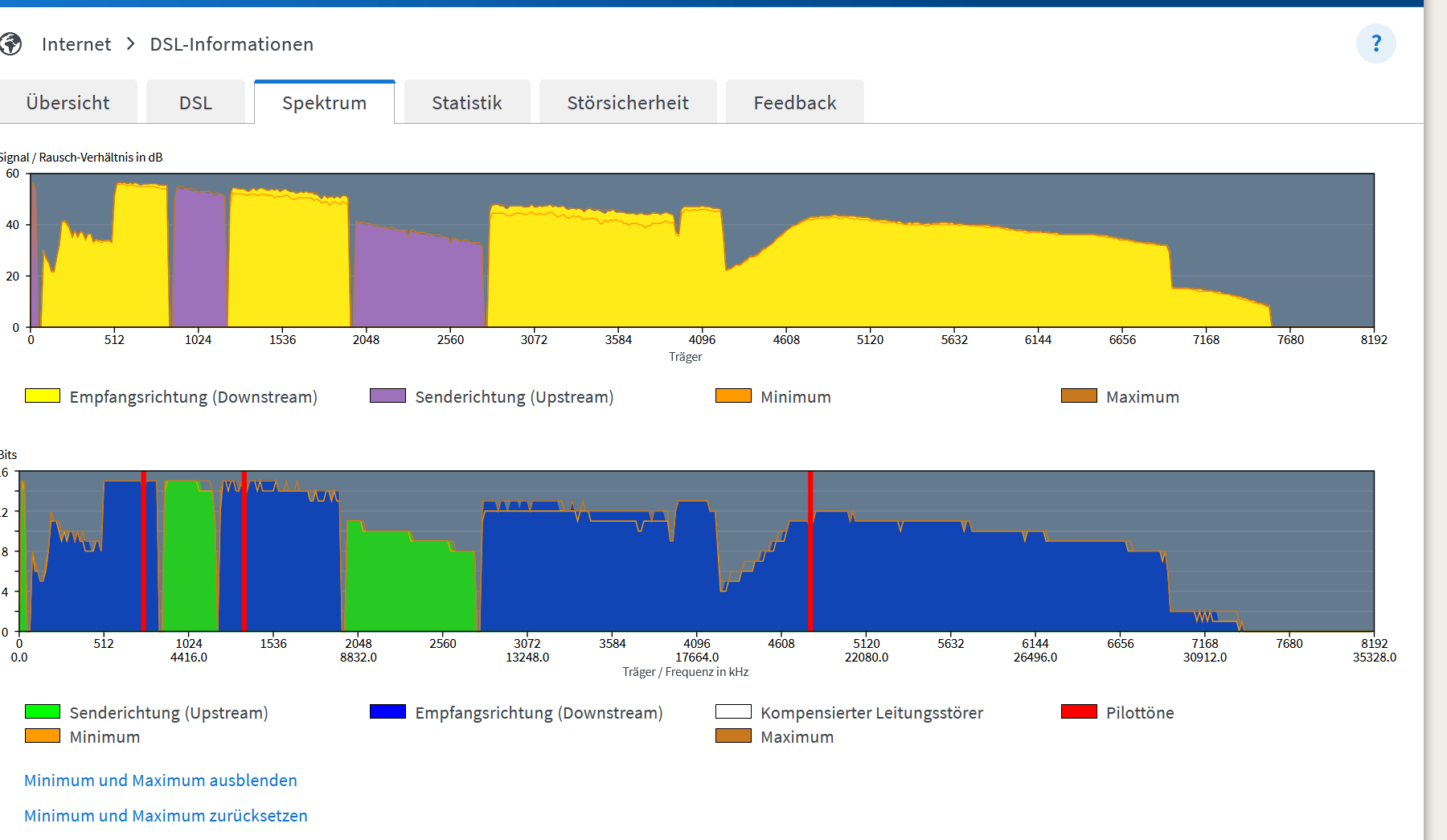The image size is (1447, 840).
Task: Open the help question mark icon
Action: tap(1375, 43)
